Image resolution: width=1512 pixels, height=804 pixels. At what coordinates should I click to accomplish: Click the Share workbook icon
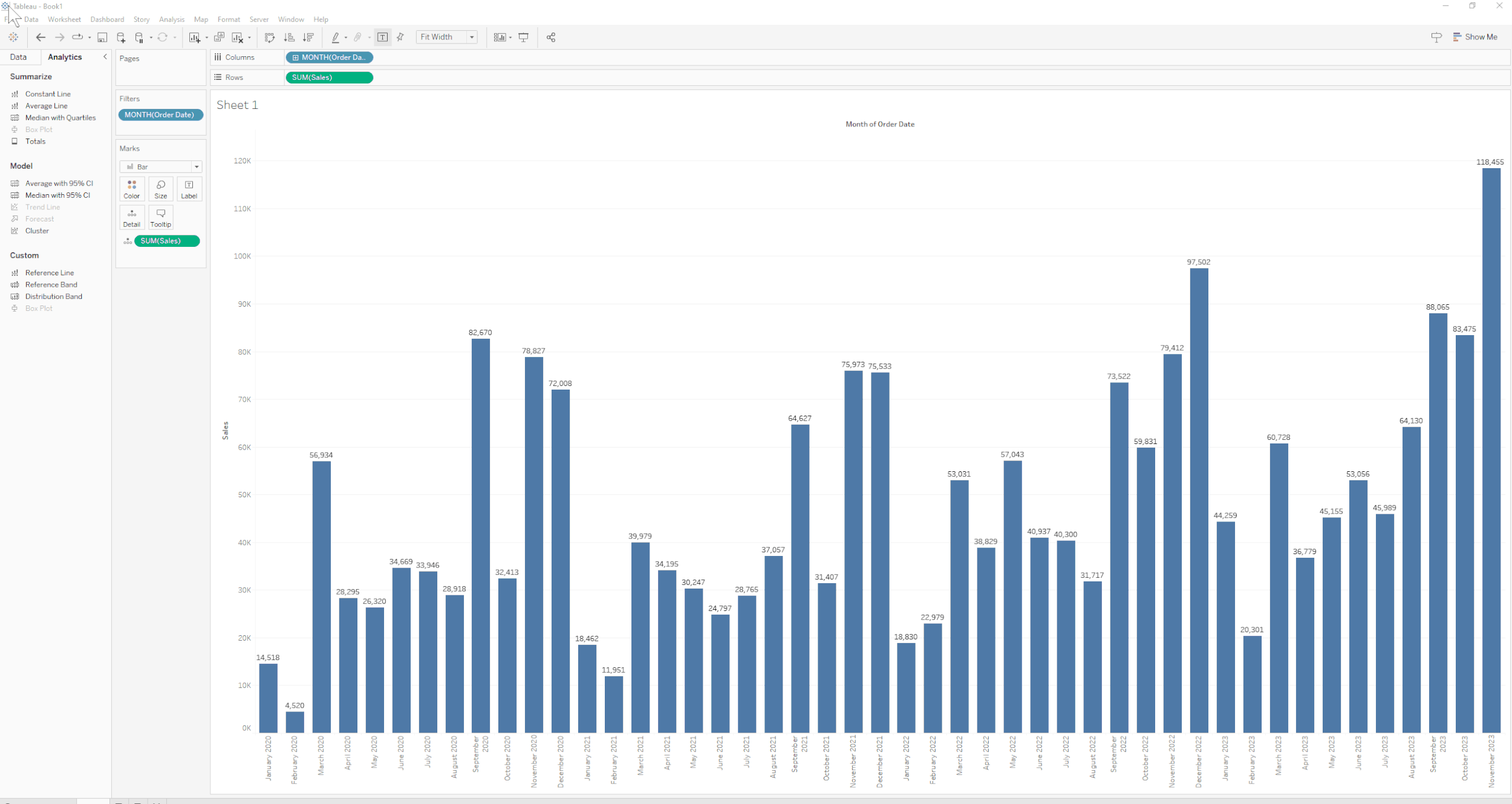pos(551,38)
